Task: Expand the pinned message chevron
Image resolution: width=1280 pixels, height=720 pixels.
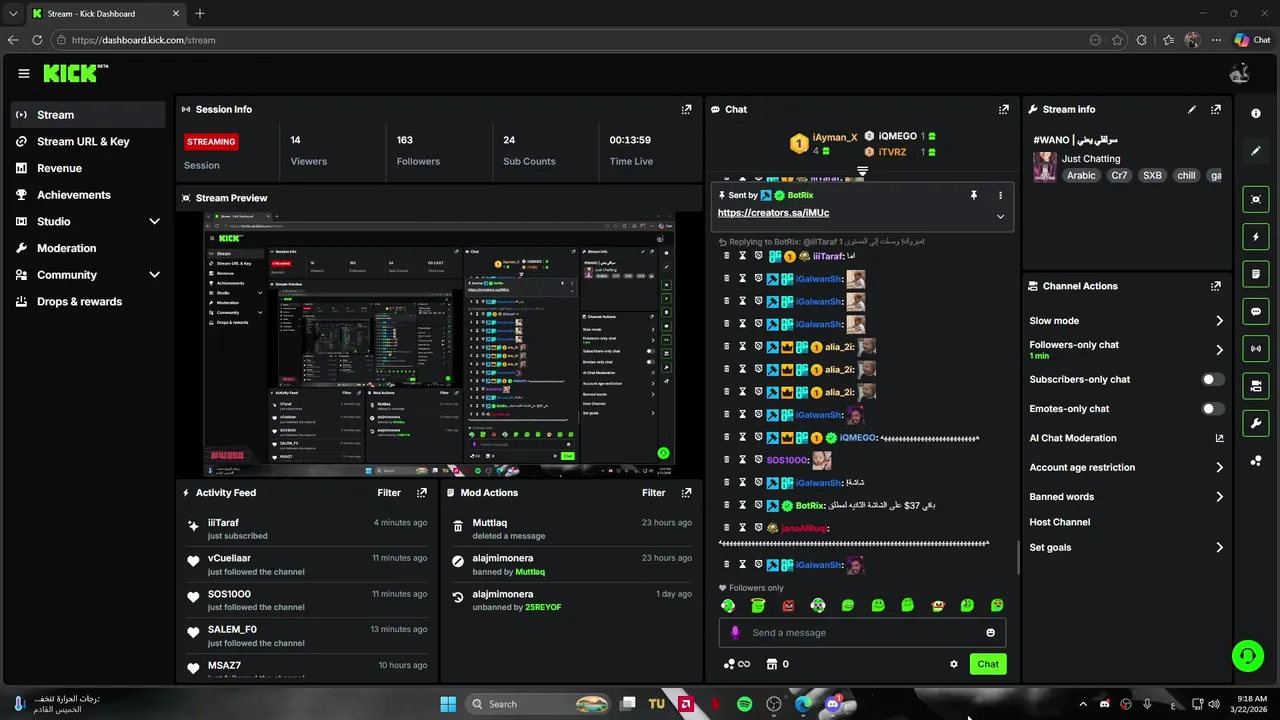Action: 1000,216
